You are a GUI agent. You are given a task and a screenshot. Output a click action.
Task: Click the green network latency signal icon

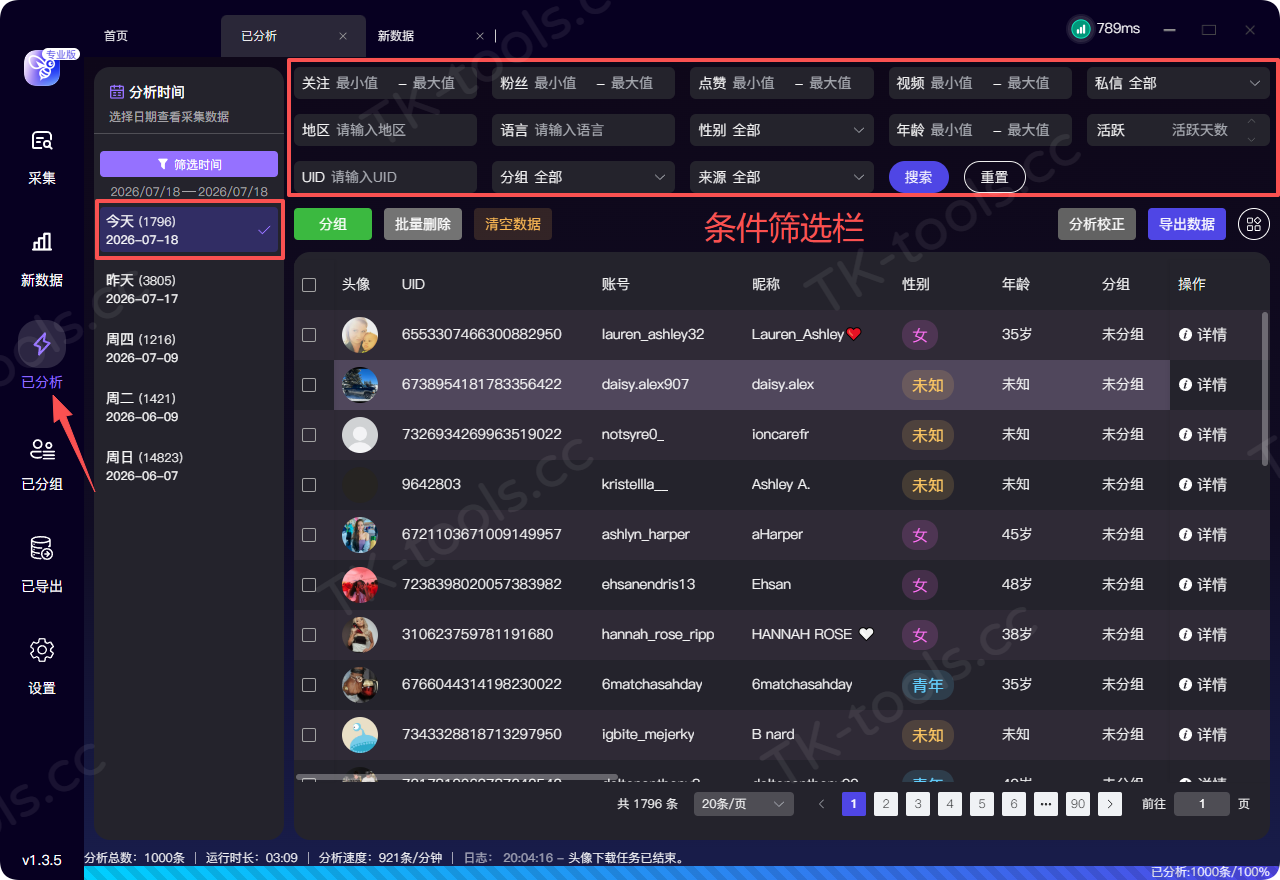1080,29
